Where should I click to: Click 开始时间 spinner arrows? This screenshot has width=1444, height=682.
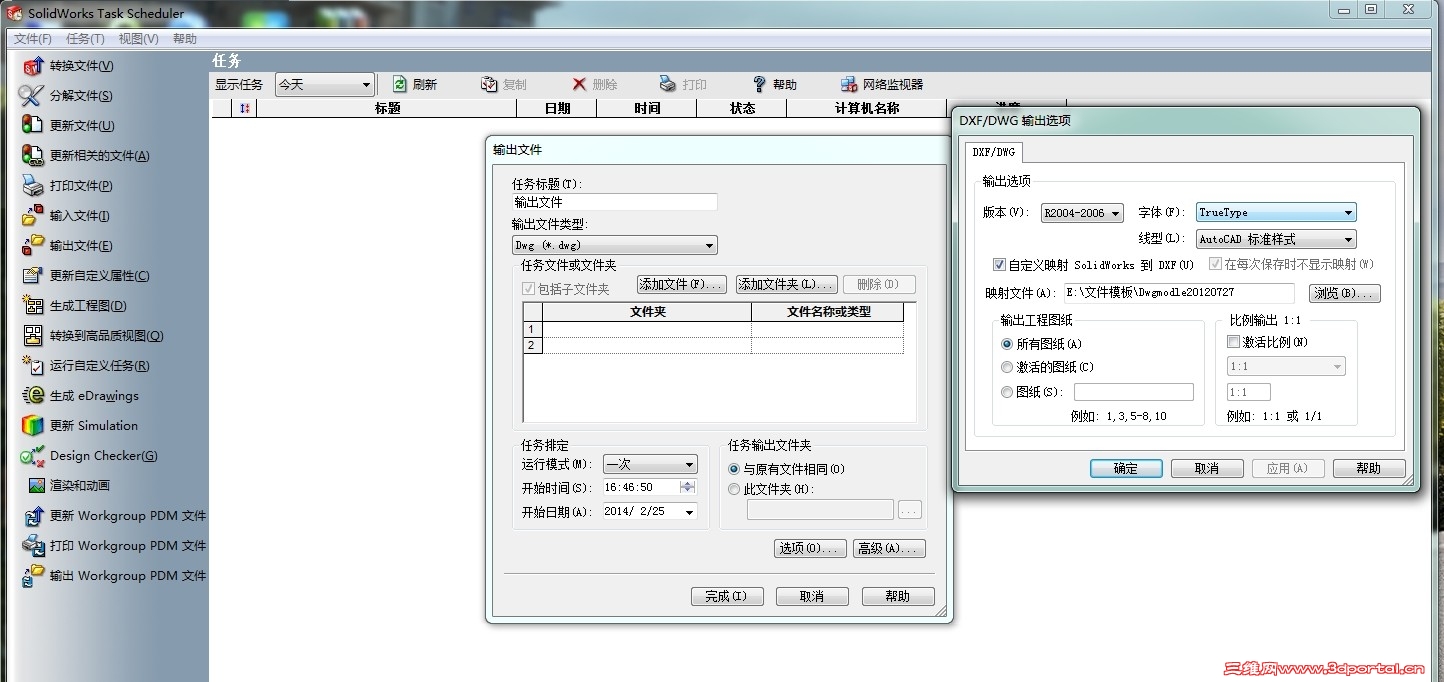687,487
